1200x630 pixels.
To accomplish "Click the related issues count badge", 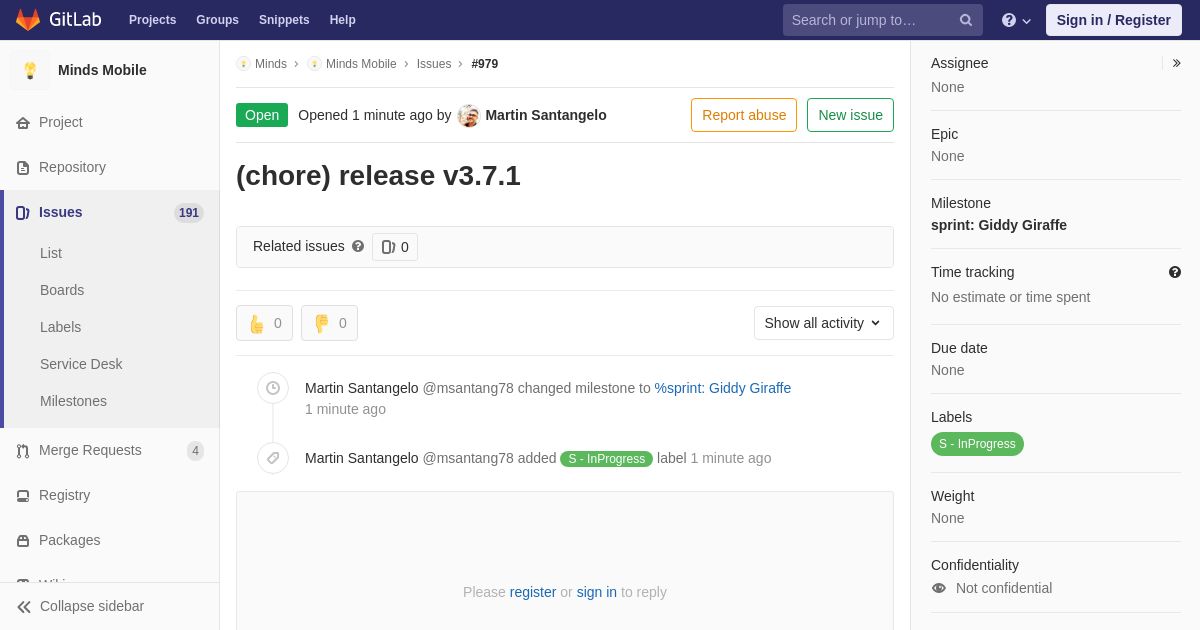I will point(395,247).
